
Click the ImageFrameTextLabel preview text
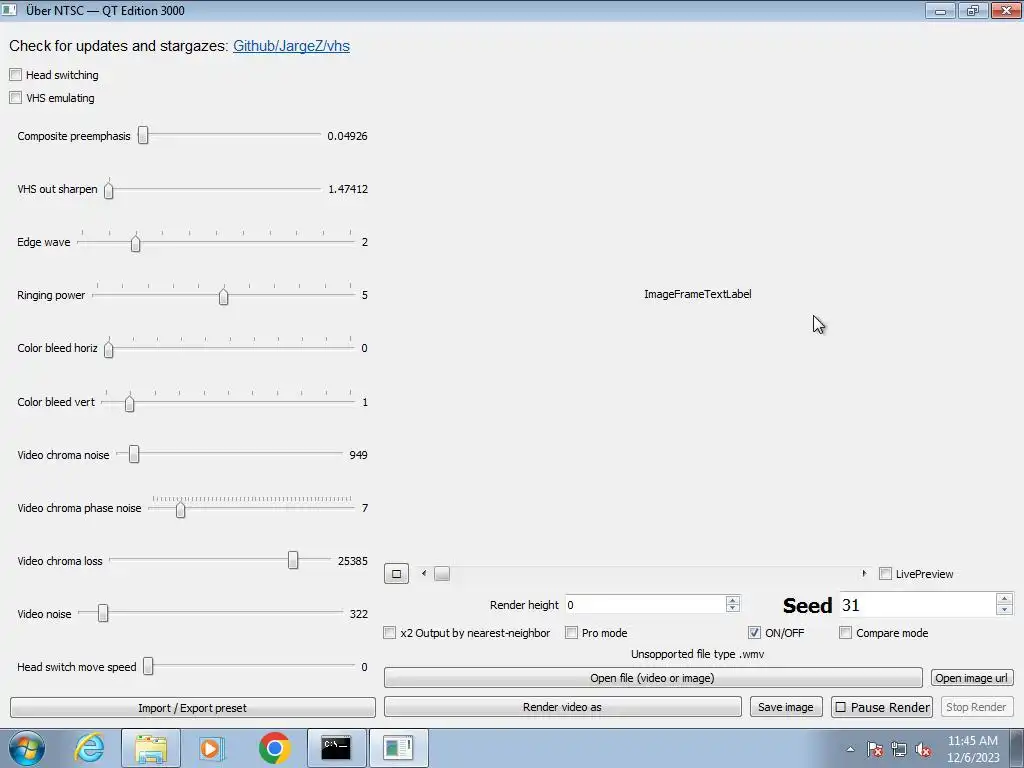pos(697,294)
